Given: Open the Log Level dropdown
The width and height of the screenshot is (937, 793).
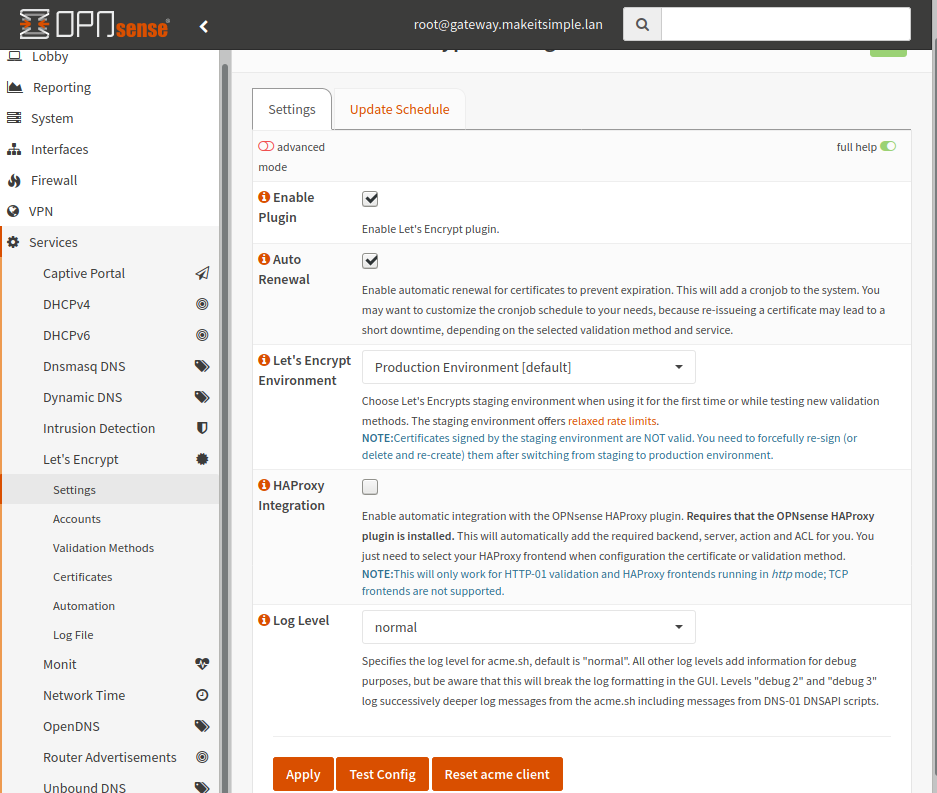Looking at the screenshot, I should (x=528, y=627).
